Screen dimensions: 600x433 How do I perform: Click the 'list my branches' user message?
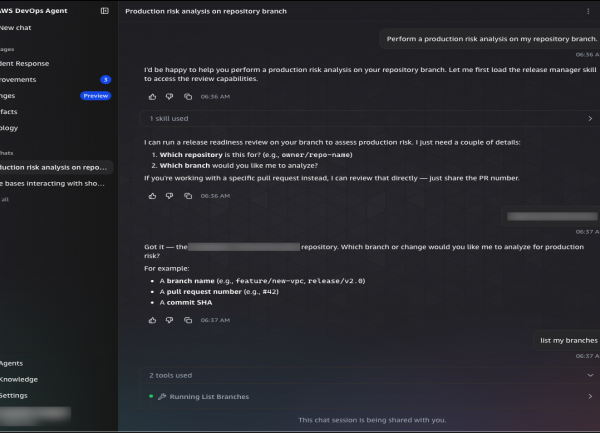[568, 340]
